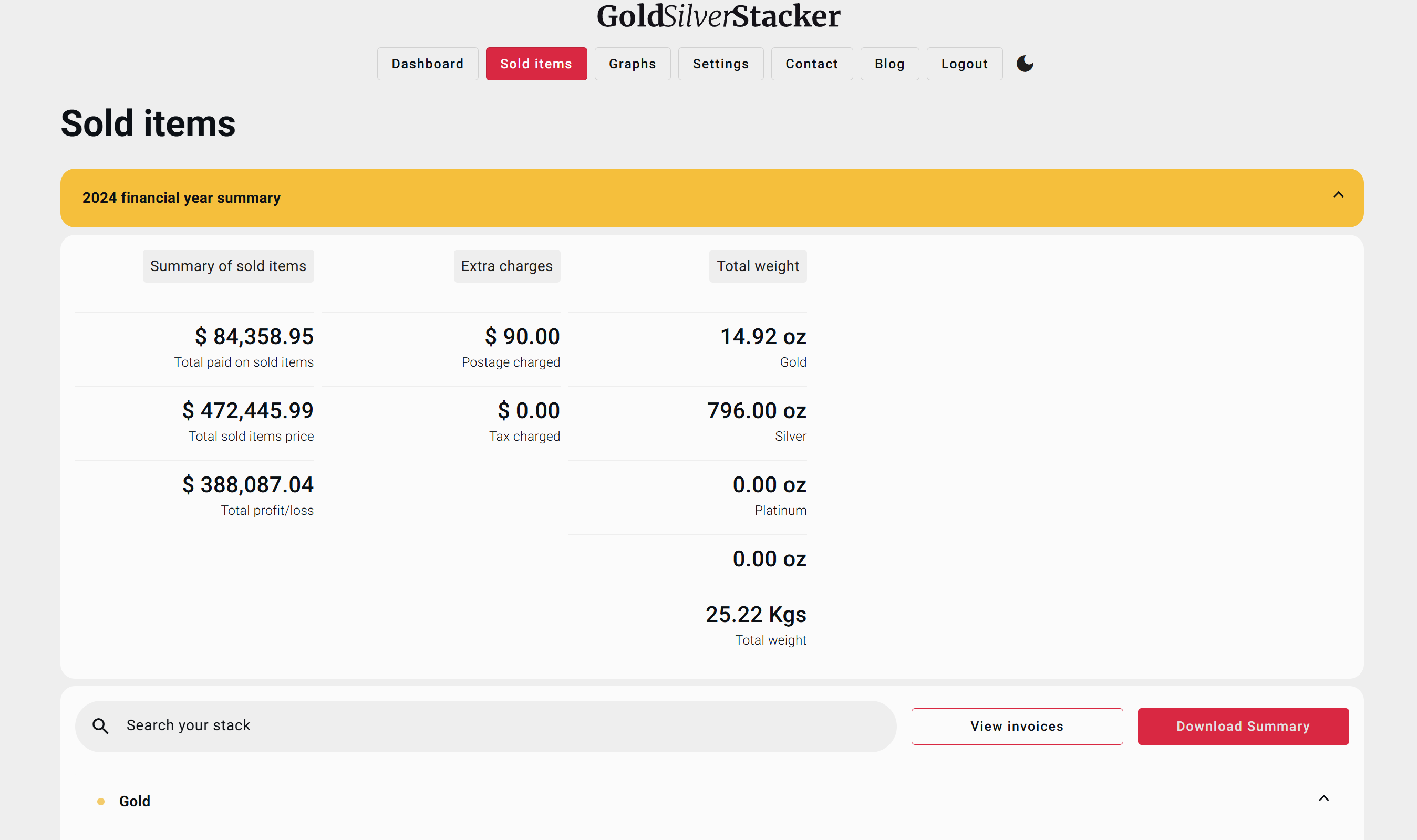Collapse the 2024 financial year summary

pos(1338,195)
